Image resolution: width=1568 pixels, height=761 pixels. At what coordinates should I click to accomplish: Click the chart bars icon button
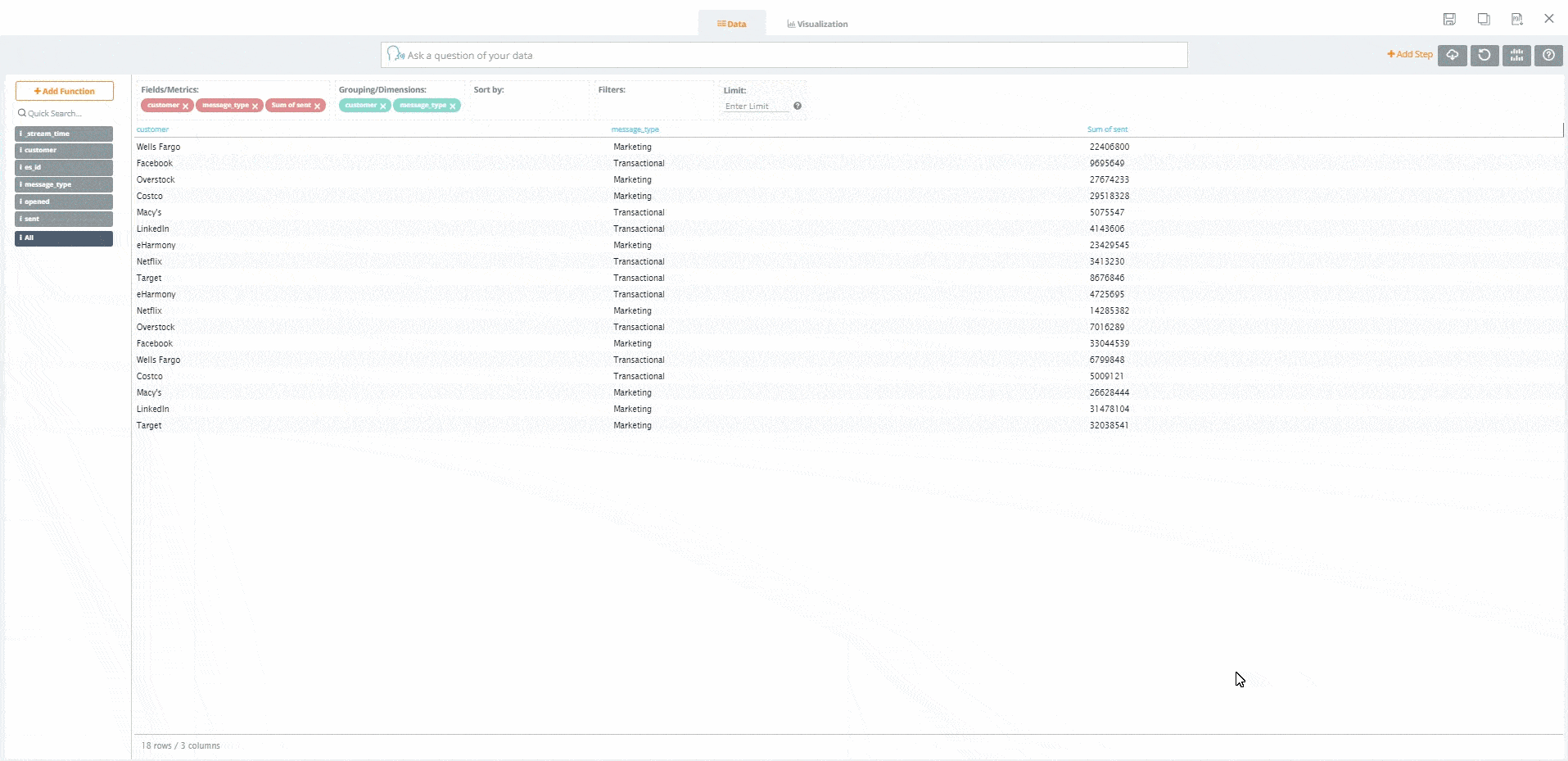1516,55
